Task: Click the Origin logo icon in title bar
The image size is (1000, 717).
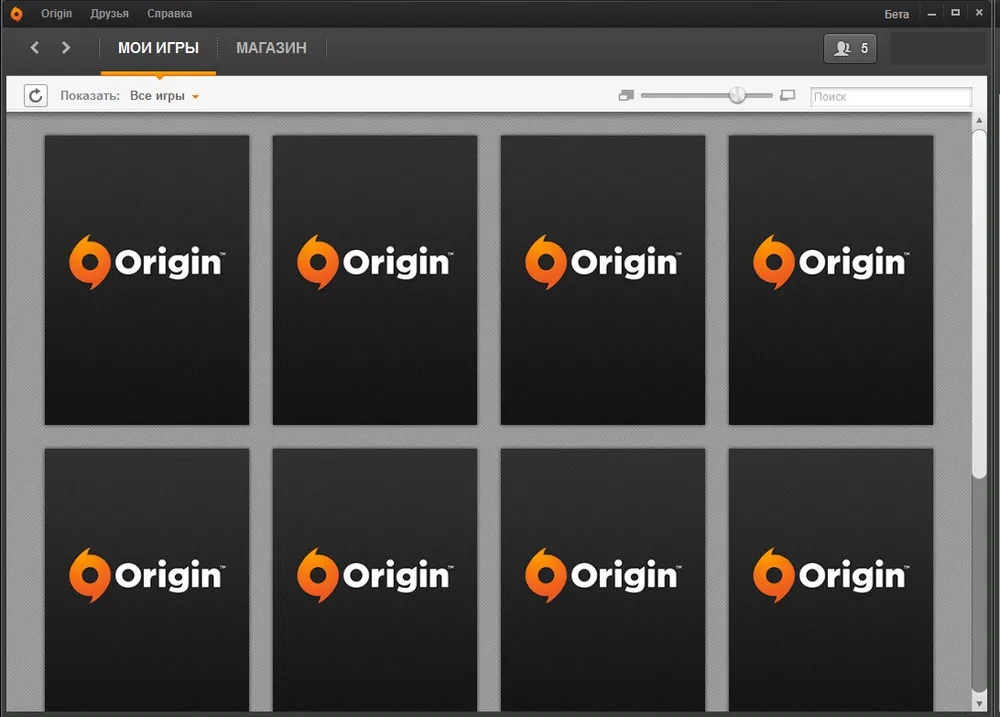Action: 16,14
